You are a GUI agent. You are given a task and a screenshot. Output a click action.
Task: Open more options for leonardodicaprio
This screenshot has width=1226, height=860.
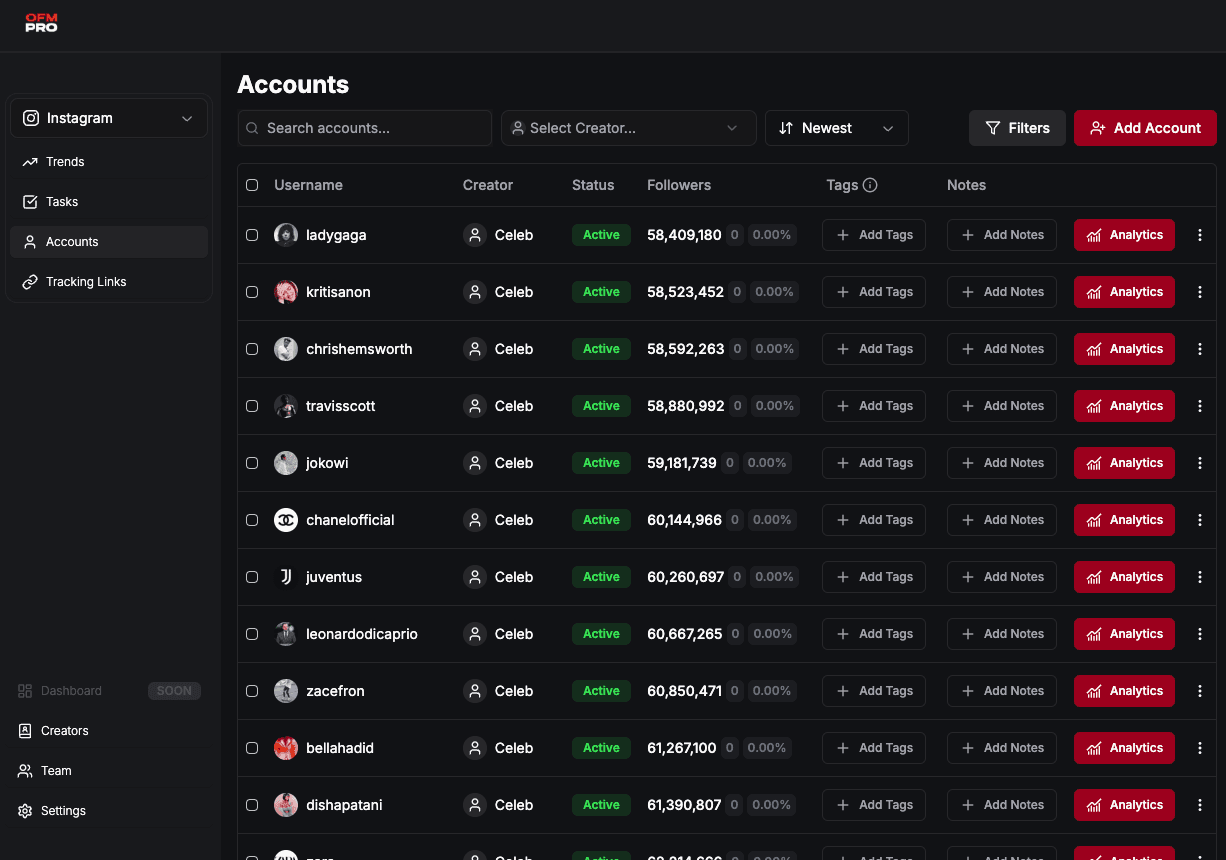(1200, 634)
